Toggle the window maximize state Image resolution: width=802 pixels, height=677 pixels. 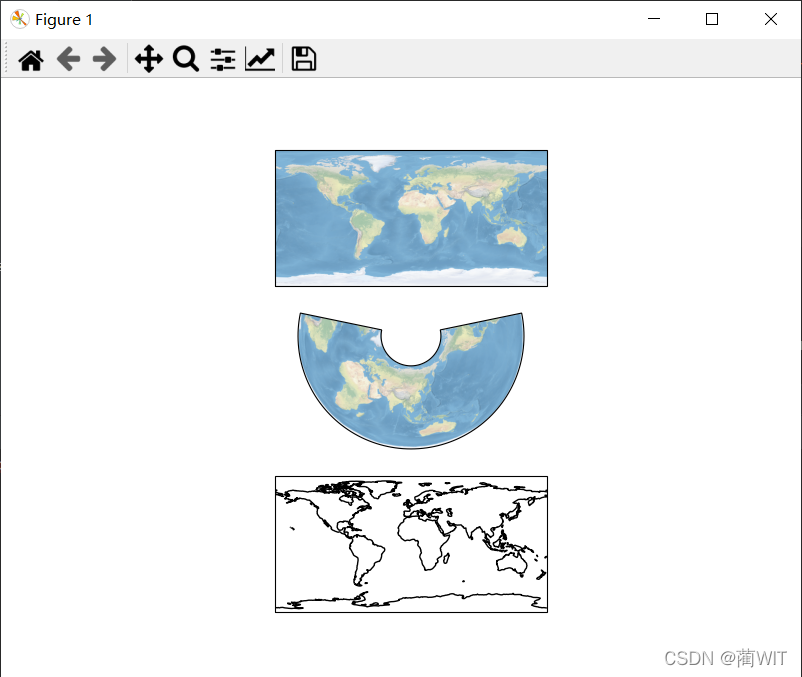pyautogui.click(x=711, y=19)
